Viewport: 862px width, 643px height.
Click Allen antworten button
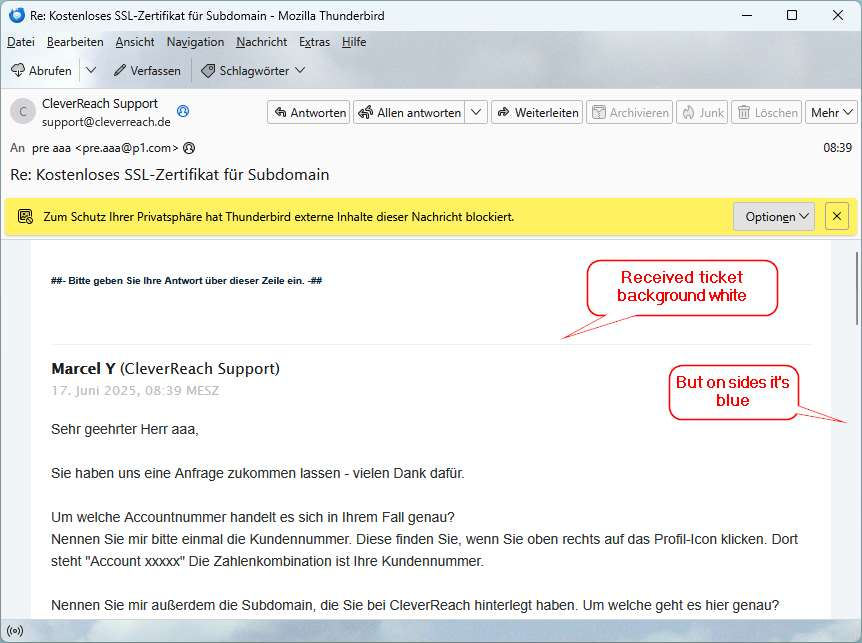pos(410,113)
